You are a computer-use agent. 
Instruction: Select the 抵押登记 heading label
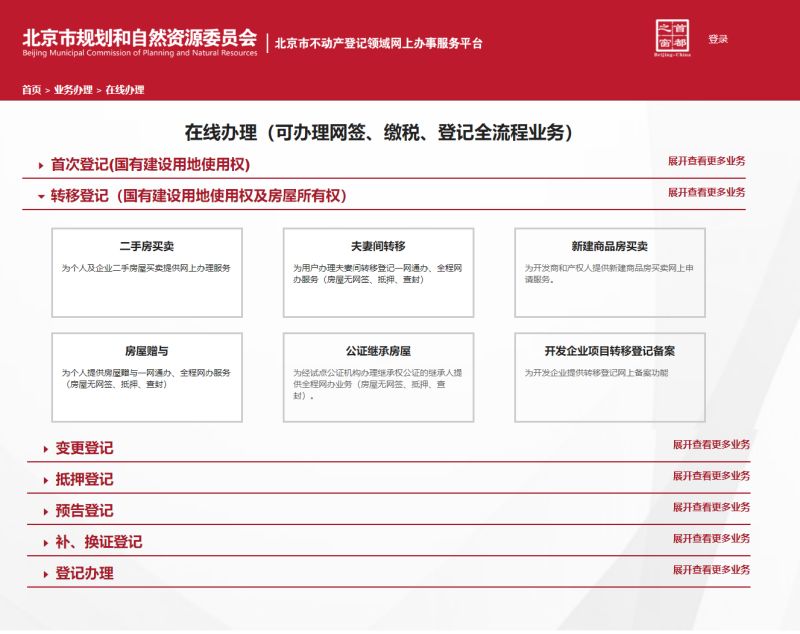[x=84, y=479]
